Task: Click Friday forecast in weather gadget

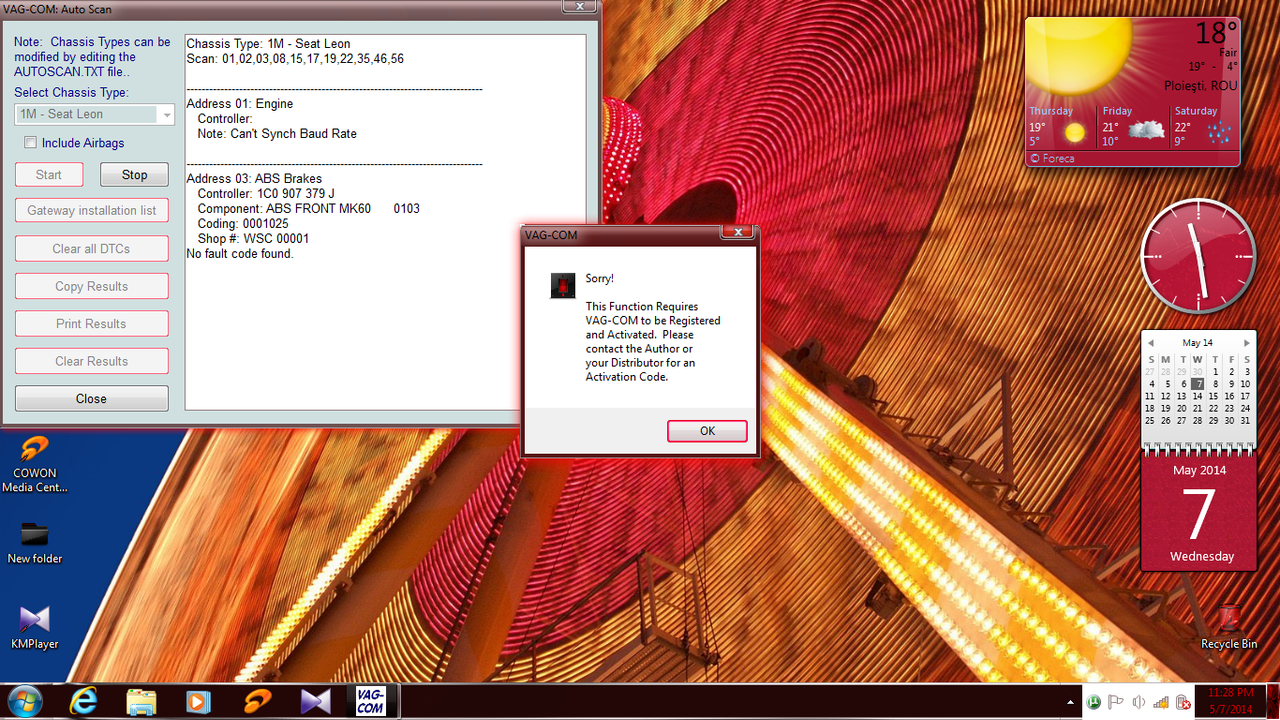Action: point(1133,126)
